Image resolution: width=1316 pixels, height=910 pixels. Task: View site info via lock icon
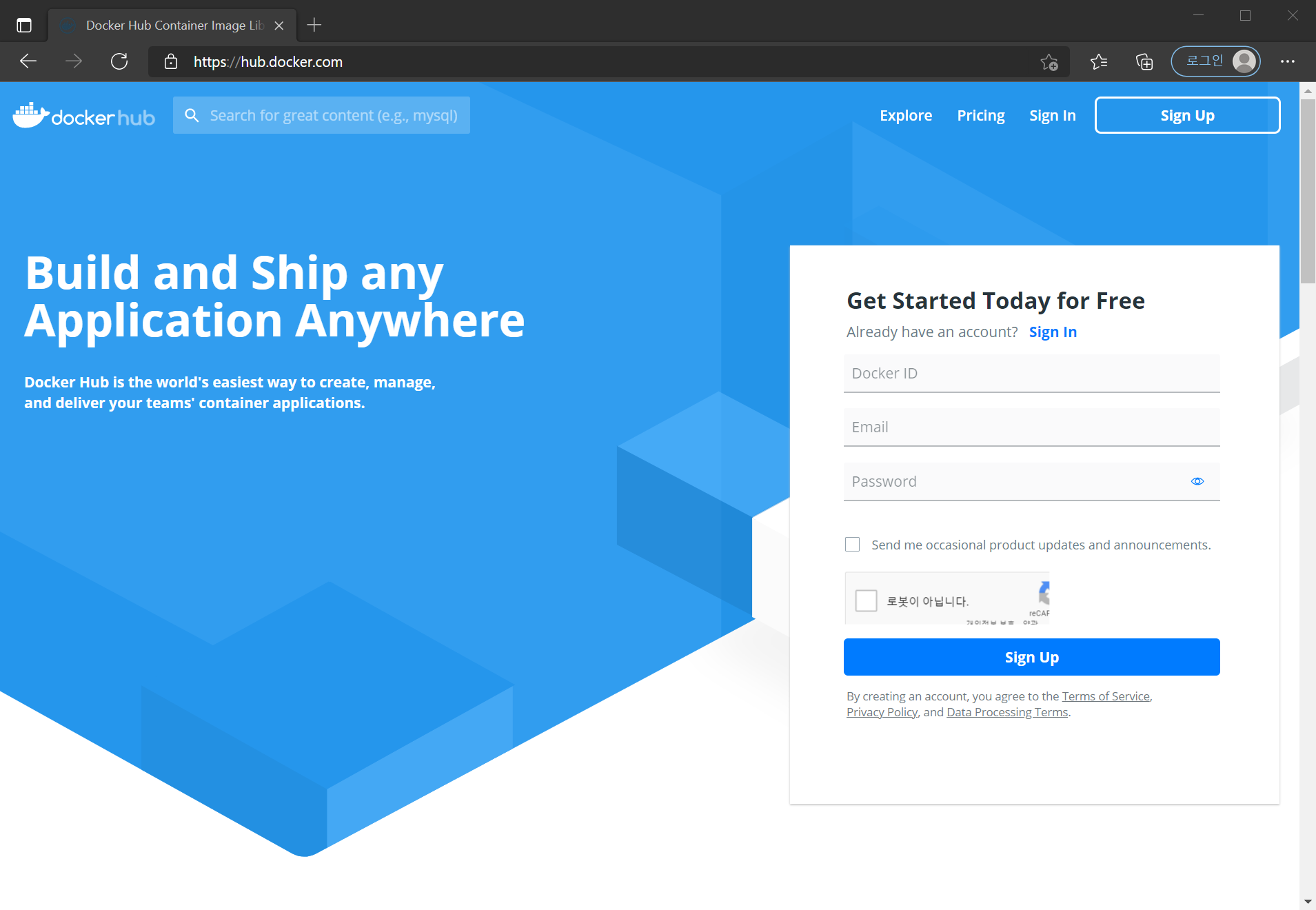(171, 62)
